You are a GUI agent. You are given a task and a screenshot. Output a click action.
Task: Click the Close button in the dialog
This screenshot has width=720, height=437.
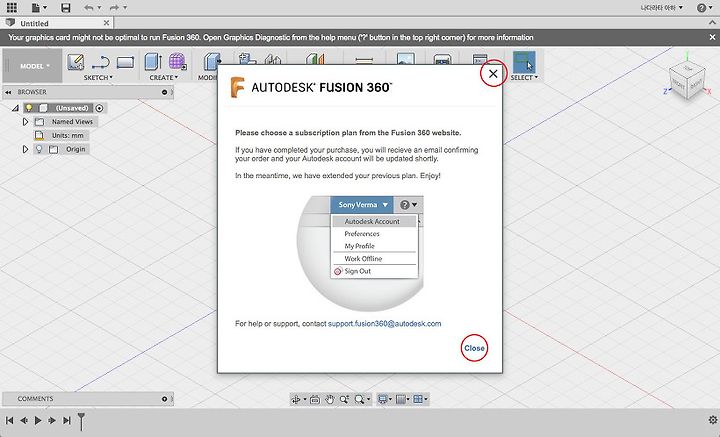pos(474,348)
